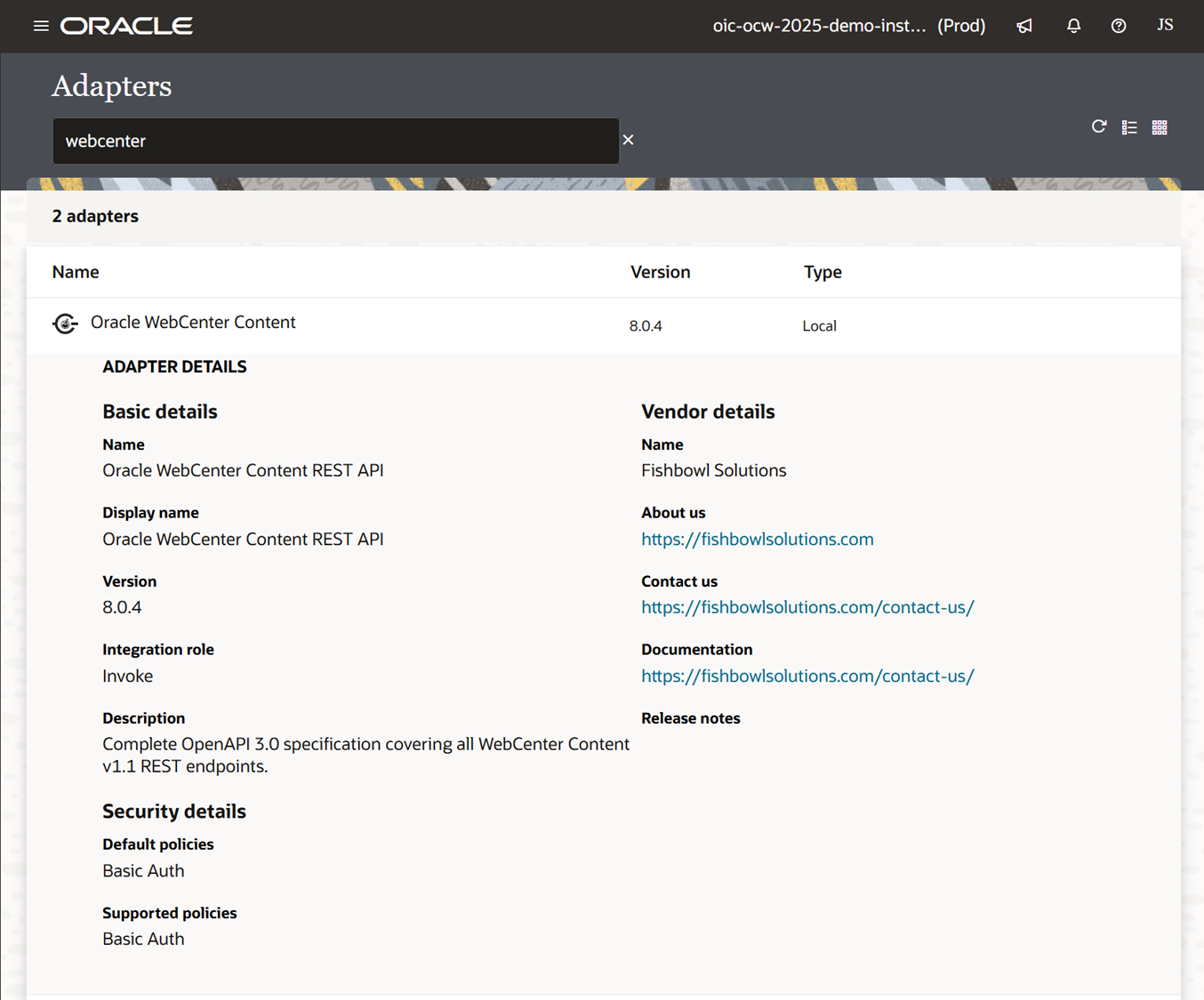
Task: Open the notifications bell
Action: pyautogui.click(x=1073, y=26)
